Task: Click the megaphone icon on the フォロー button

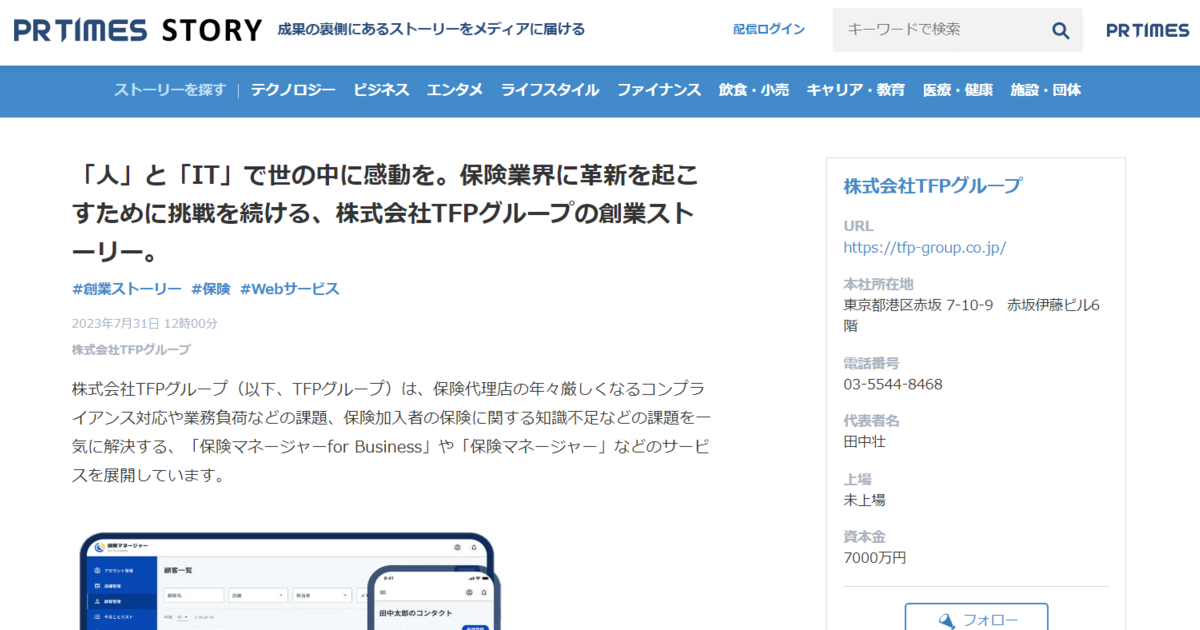Action: coord(947,621)
